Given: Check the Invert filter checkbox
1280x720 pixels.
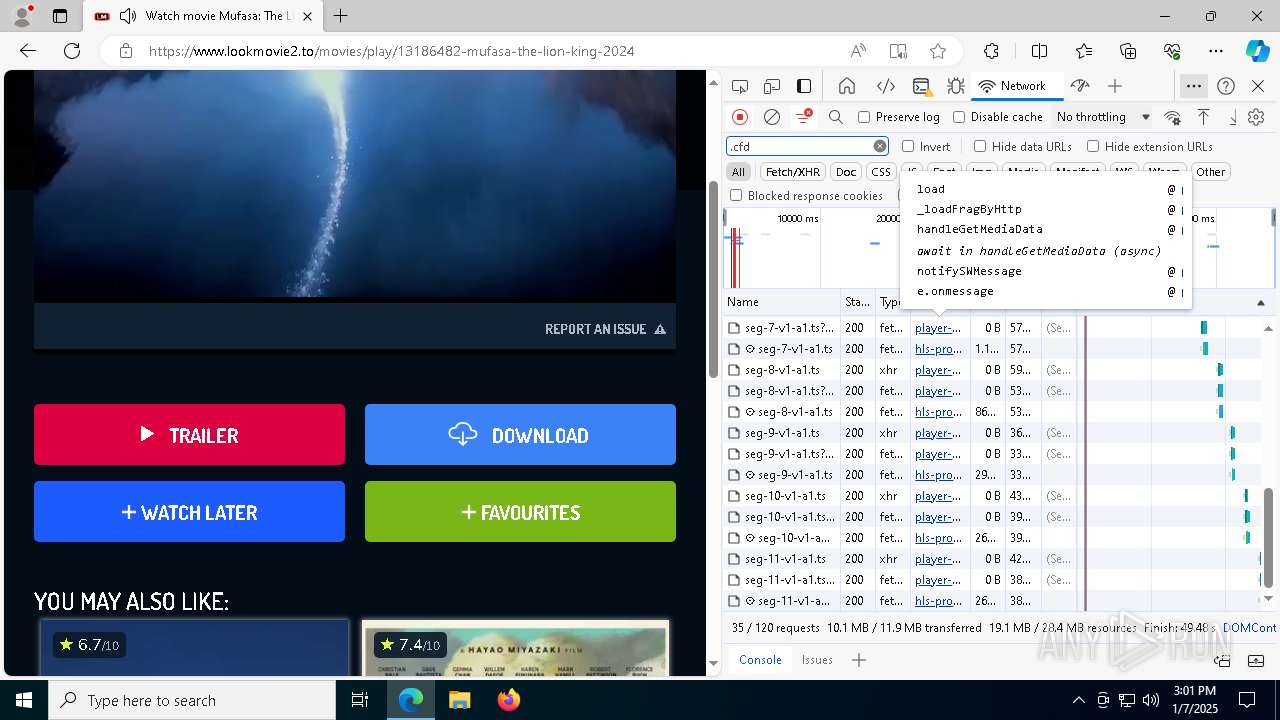Looking at the screenshot, I should click(x=908, y=146).
